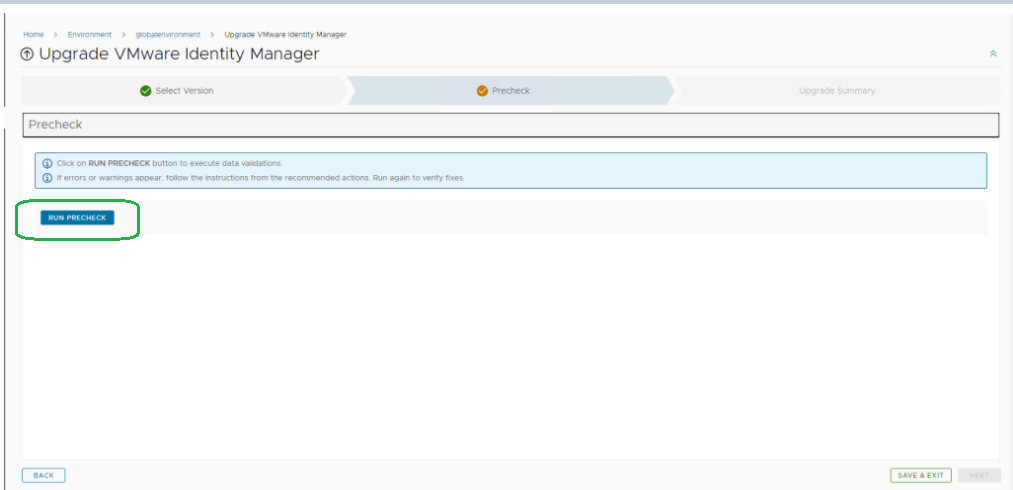This screenshot has height=490, width=1013.
Task: Click the info icon beside the errors-or-warnings hint
Action: [47, 177]
